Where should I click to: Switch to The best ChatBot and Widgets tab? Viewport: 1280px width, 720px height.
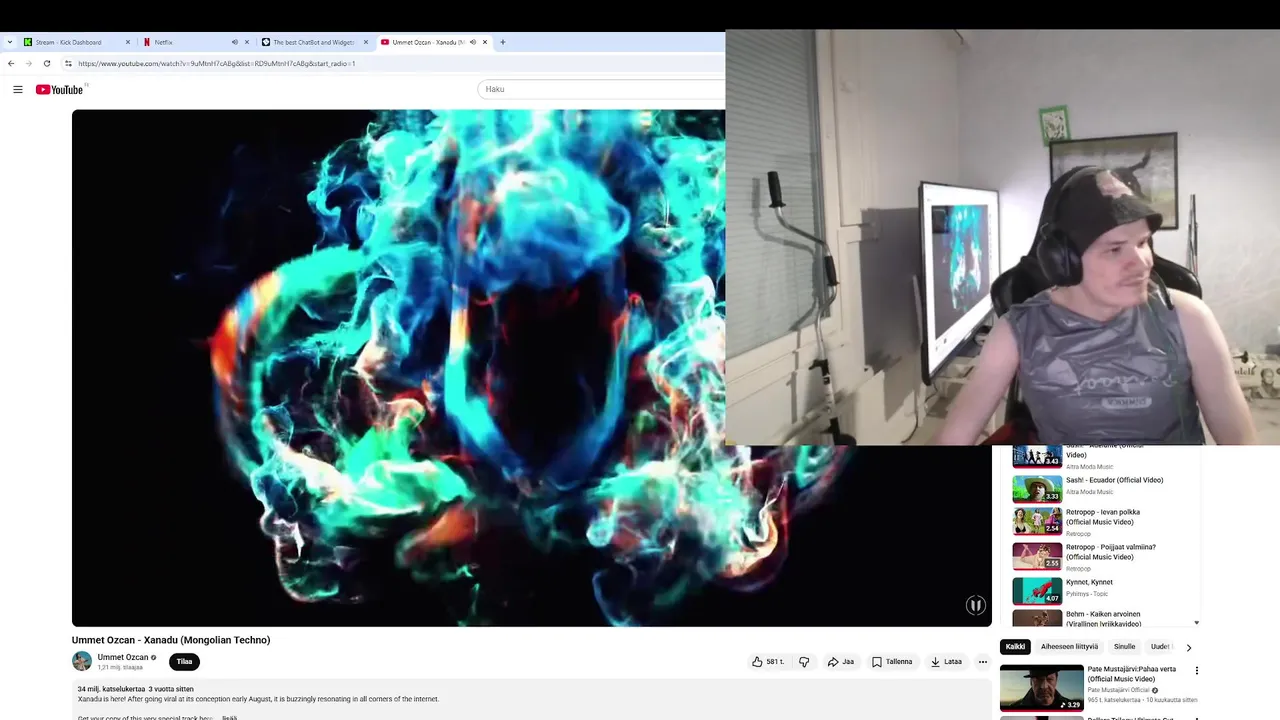pyautogui.click(x=314, y=42)
